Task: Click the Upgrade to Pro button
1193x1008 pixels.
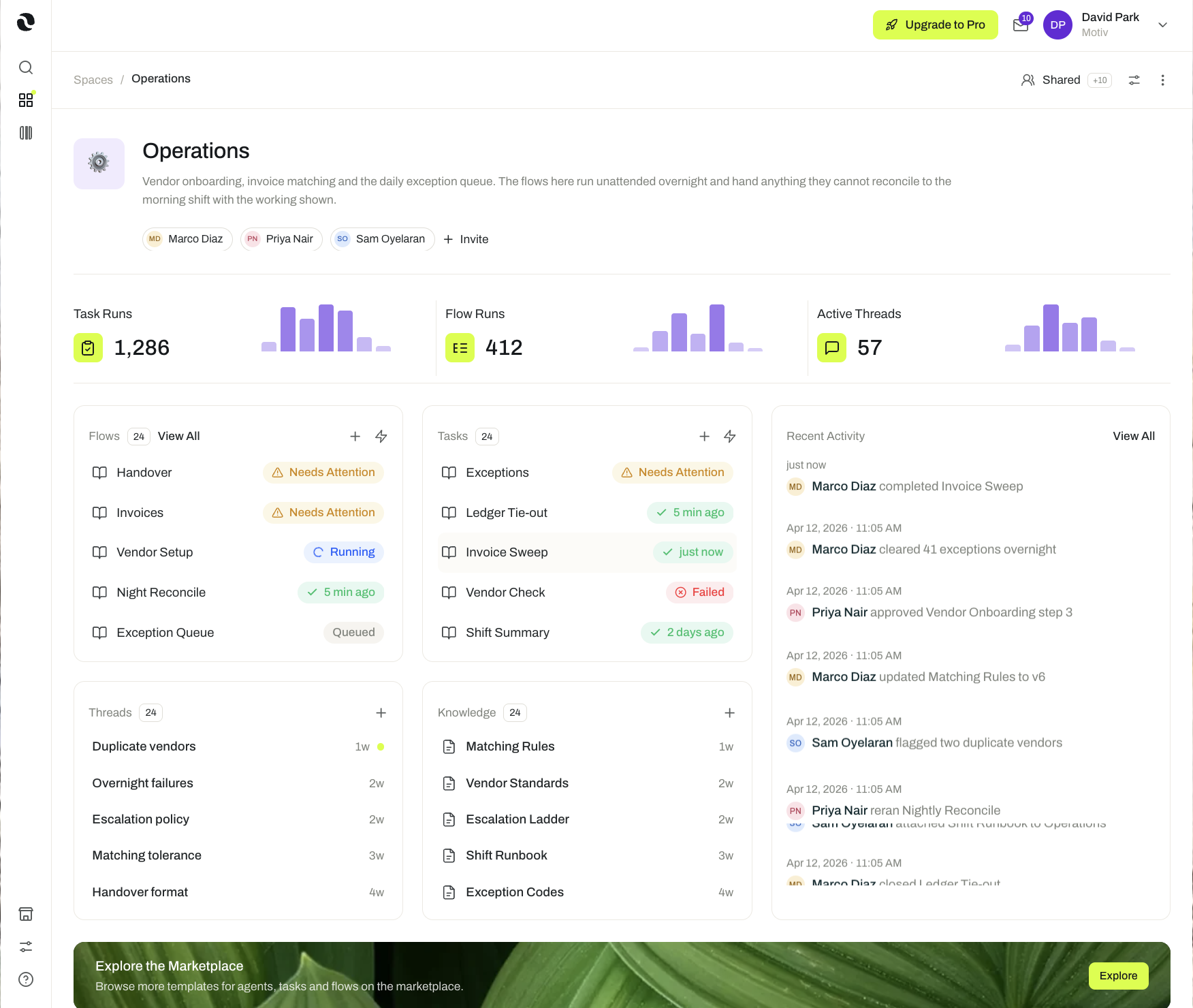Action: tap(936, 25)
